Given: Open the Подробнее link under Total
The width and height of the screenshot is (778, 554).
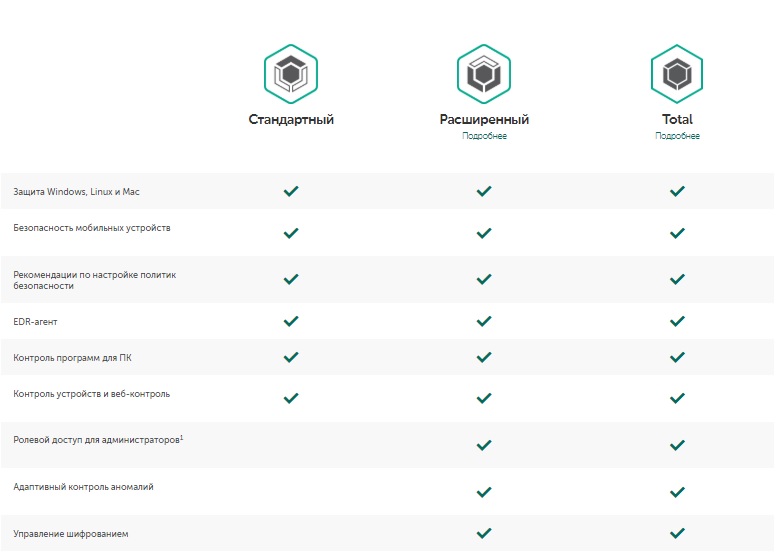Looking at the screenshot, I should [x=677, y=136].
